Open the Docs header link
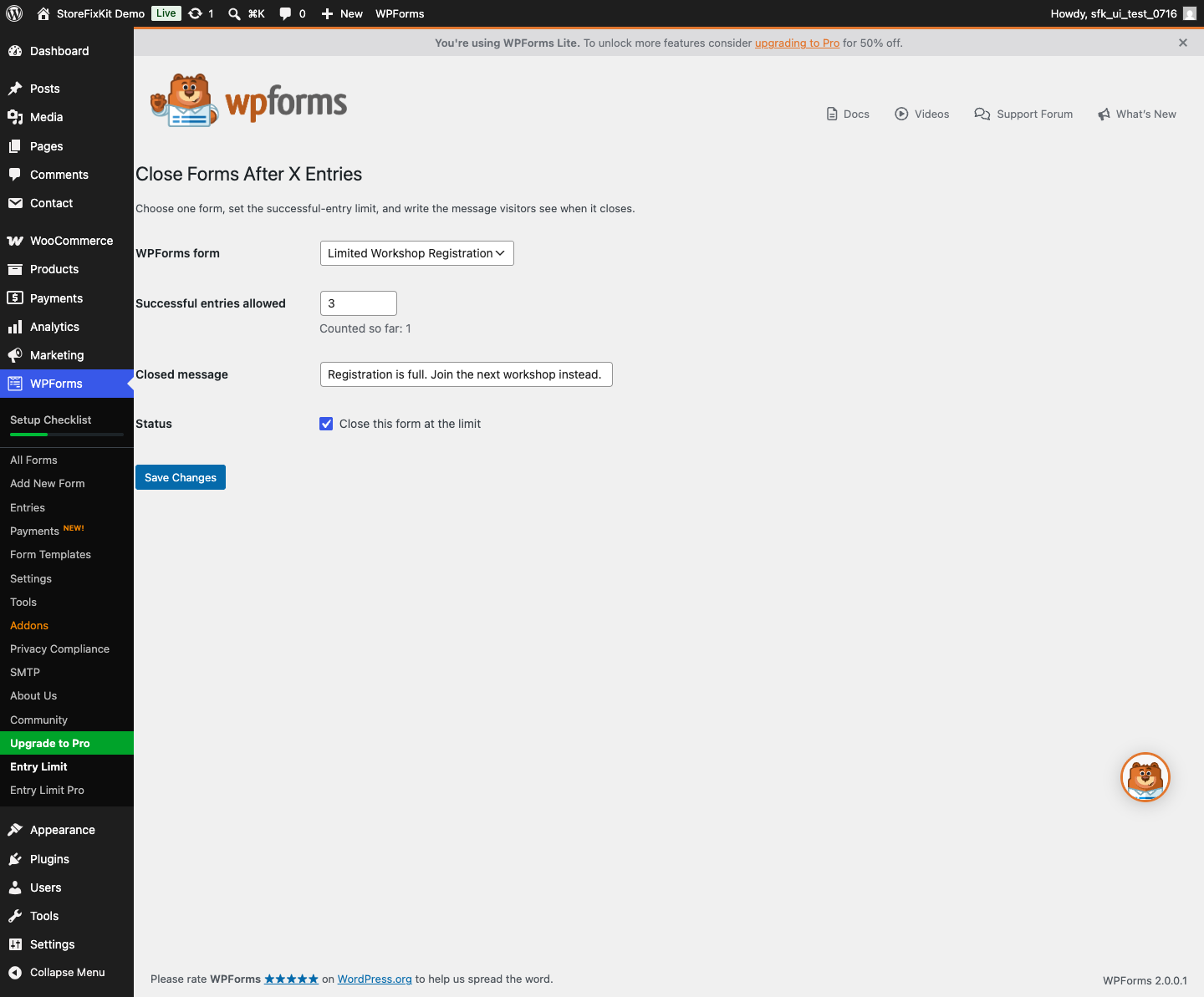The width and height of the screenshot is (1204, 997). [848, 114]
